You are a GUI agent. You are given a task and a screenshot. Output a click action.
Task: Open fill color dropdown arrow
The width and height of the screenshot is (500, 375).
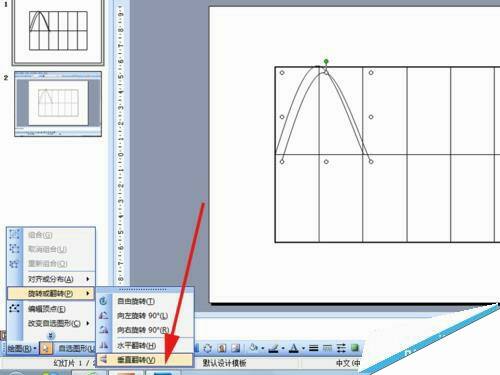tap(263, 349)
